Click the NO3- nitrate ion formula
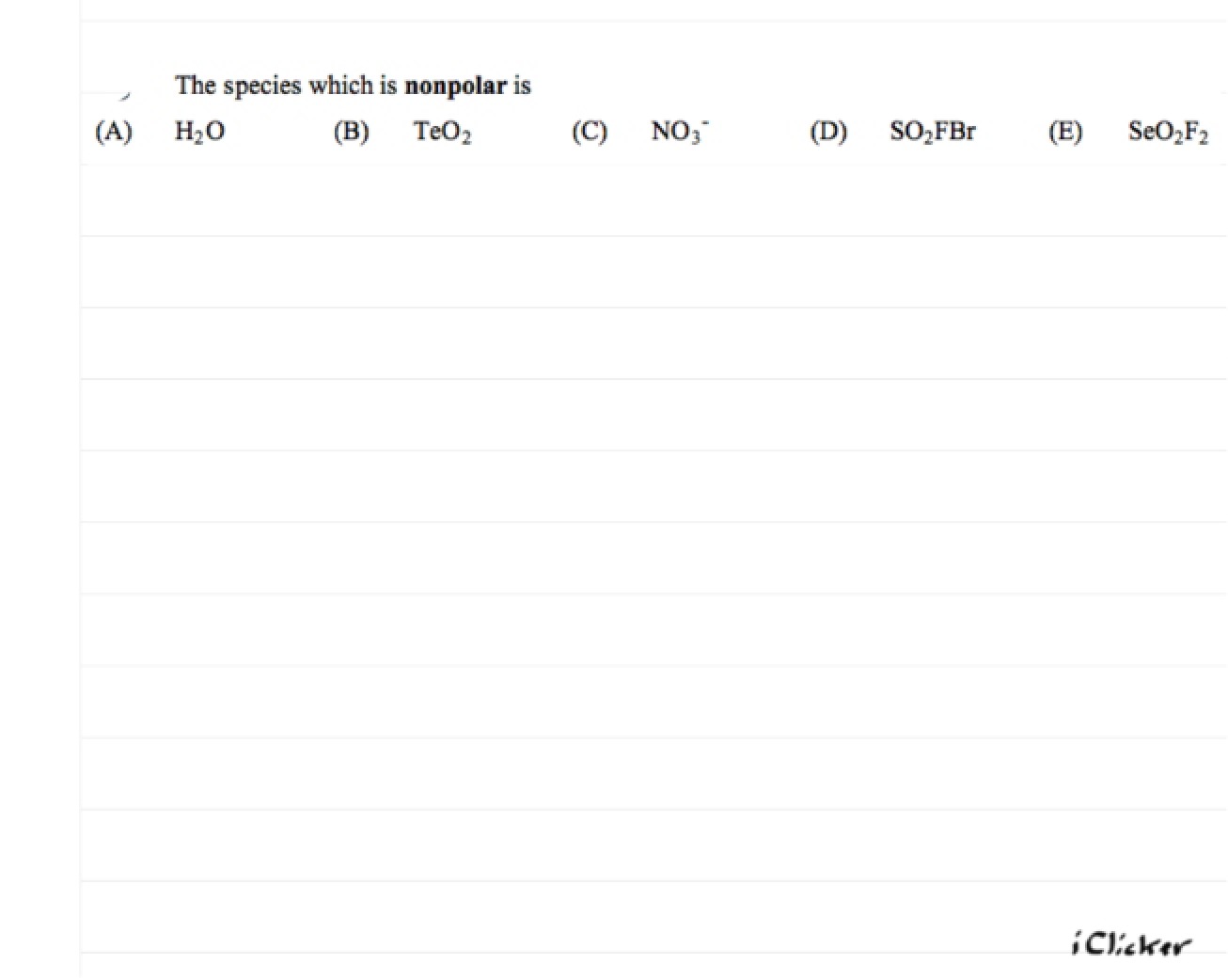 coord(680,132)
